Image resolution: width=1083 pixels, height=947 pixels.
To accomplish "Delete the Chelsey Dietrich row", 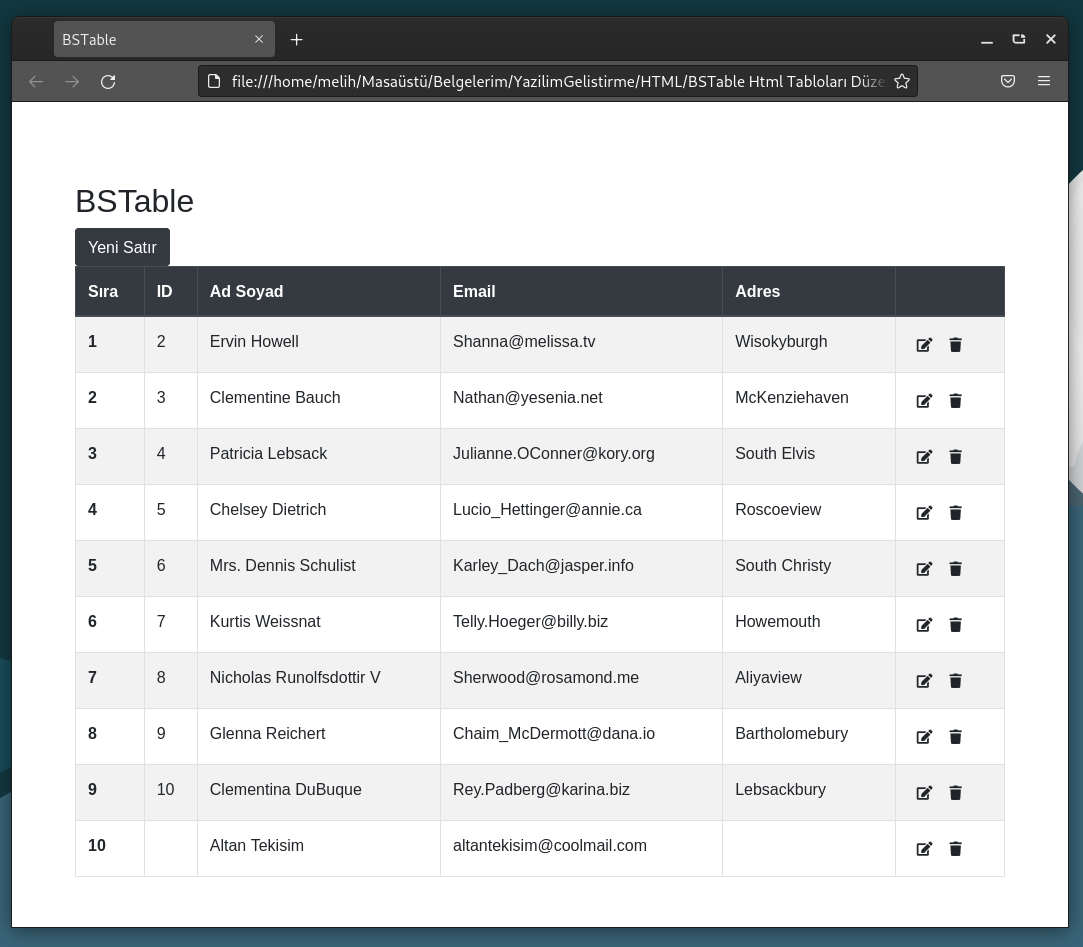I will (x=955, y=513).
